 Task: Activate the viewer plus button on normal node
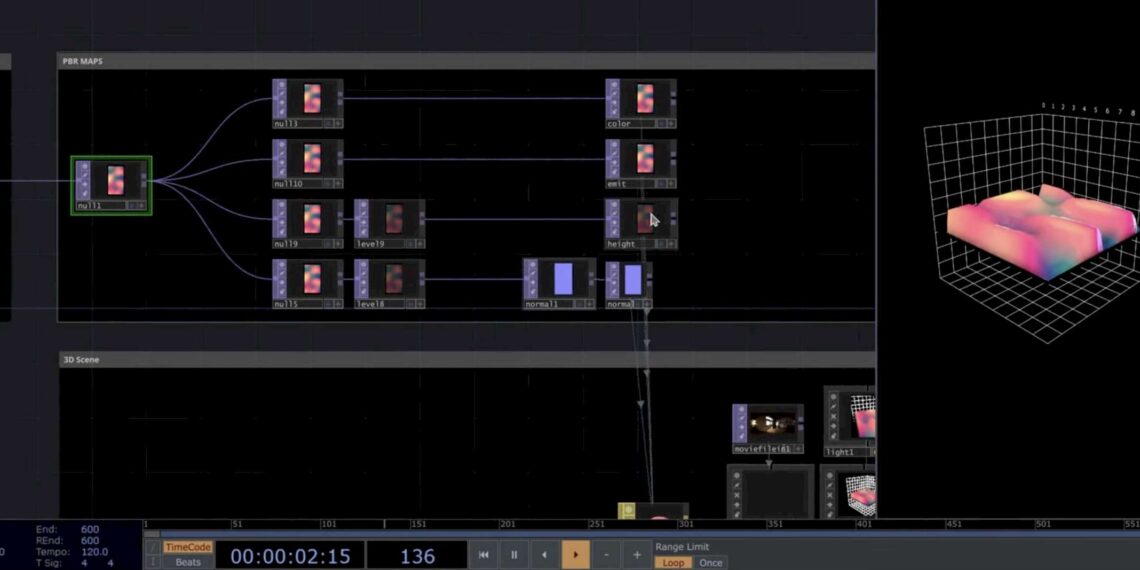click(x=647, y=305)
